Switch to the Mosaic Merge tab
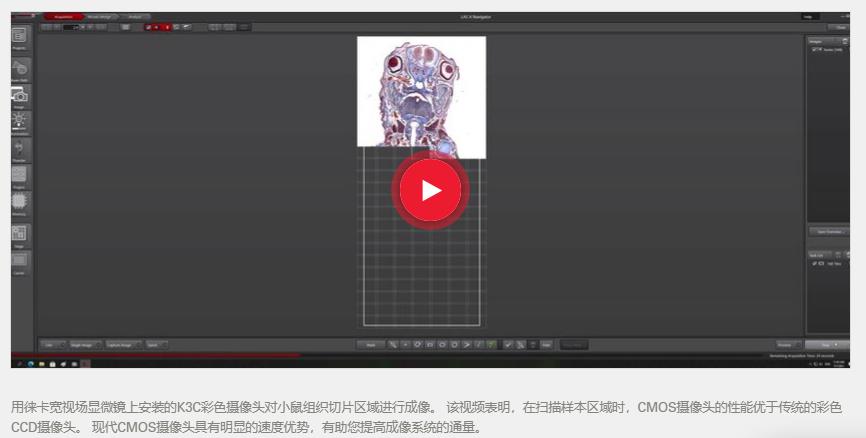This screenshot has height=438, width=866. point(99,16)
